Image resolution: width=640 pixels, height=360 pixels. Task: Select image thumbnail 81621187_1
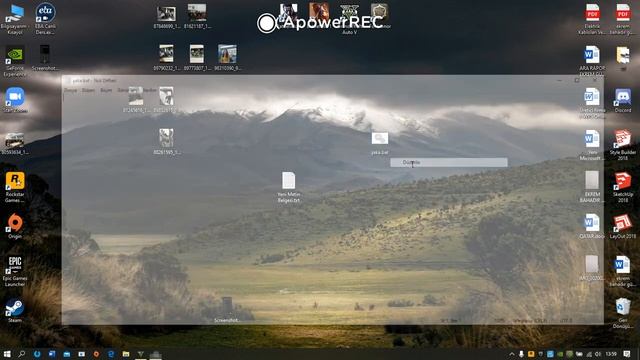(197, 17)
